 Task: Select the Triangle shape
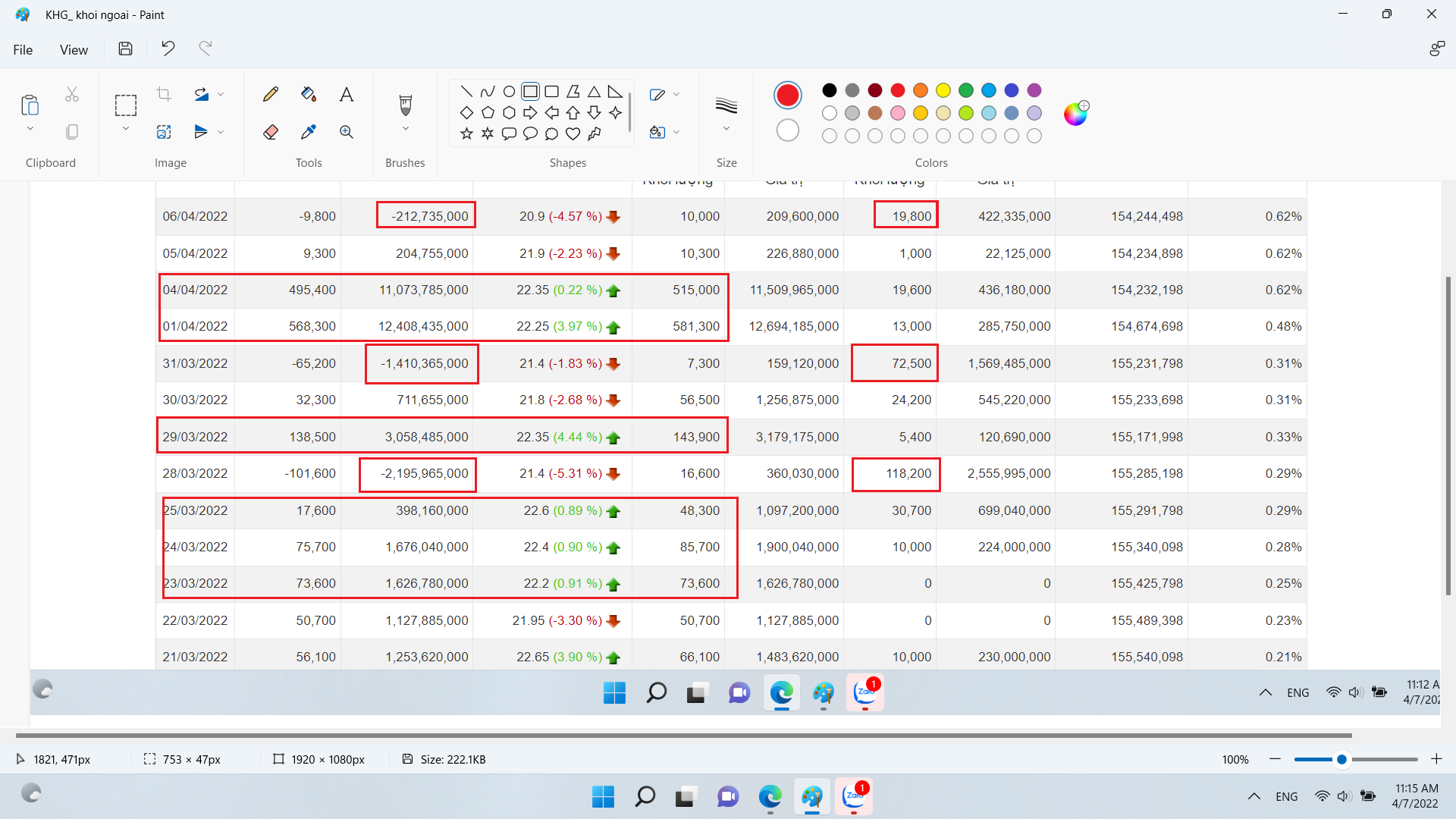point(594,92)
